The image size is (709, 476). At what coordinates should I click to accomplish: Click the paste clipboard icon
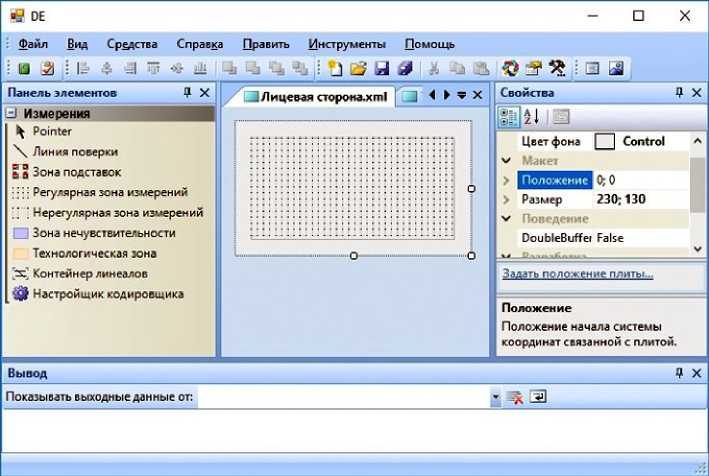click(481, 68)
